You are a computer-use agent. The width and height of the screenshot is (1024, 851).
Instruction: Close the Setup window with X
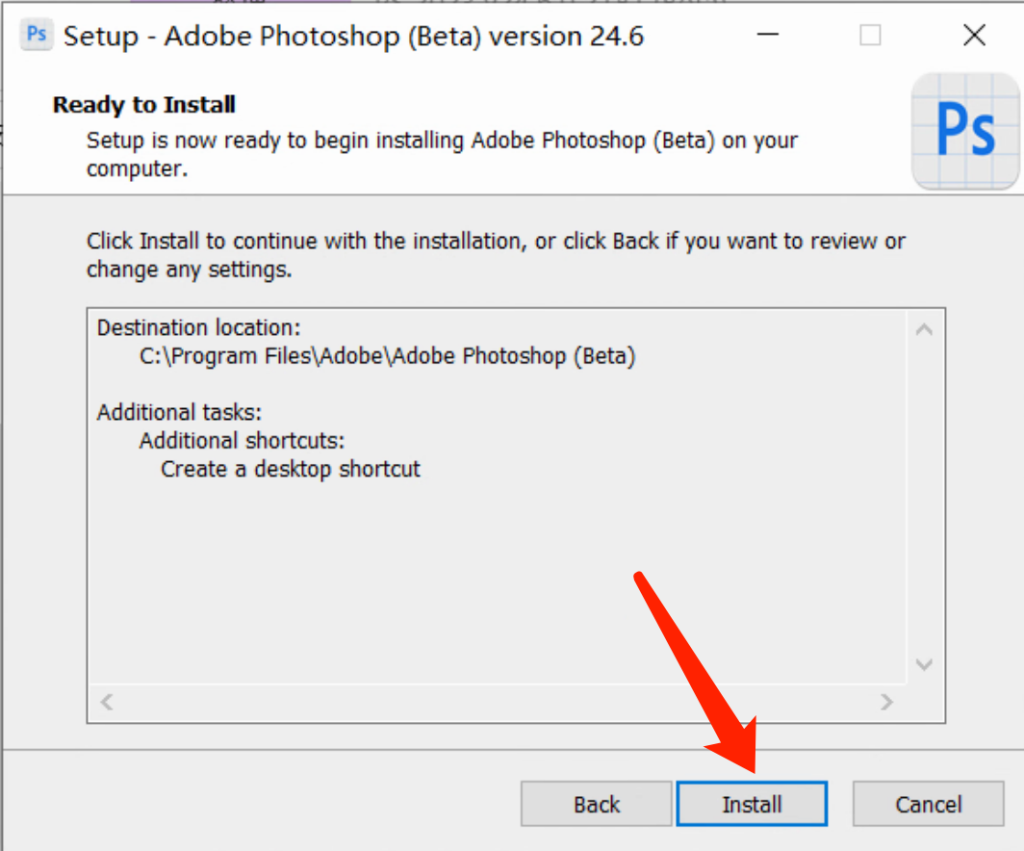[x=974, y=36]
